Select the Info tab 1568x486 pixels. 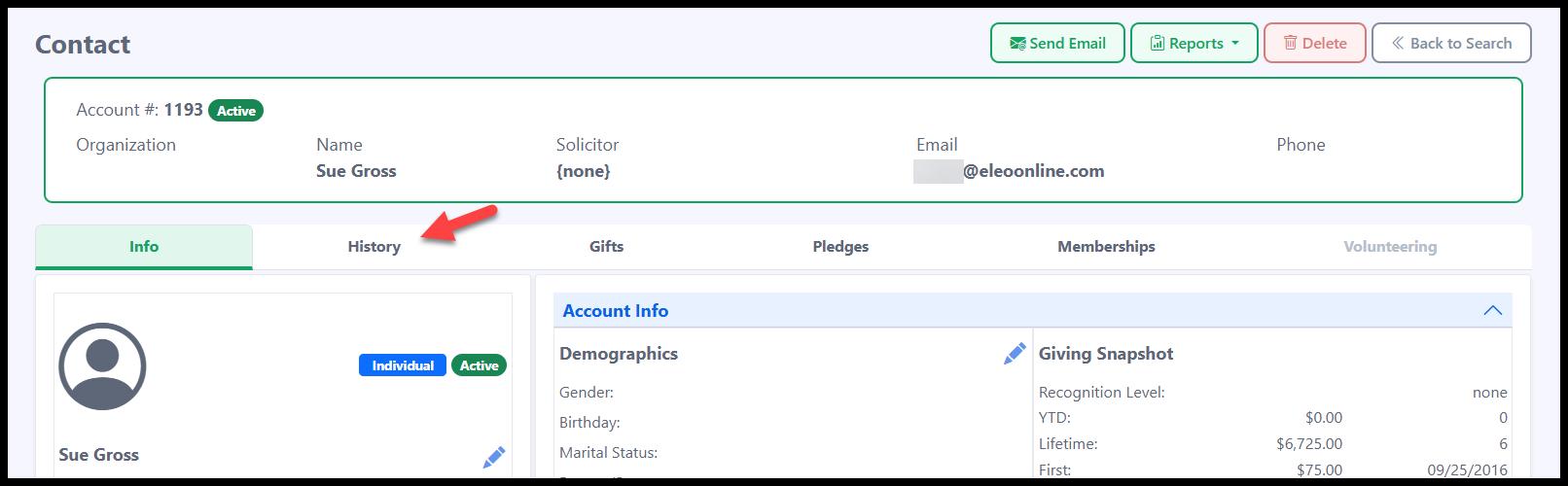click(144, 247)
